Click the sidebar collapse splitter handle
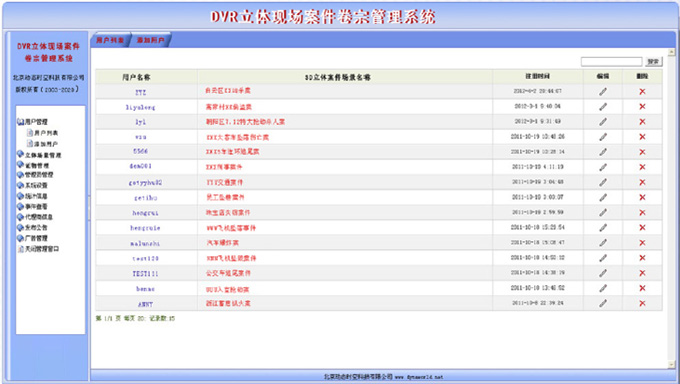Image resolution: width=680 pixels, height=384 pixels. click(89, 208)
